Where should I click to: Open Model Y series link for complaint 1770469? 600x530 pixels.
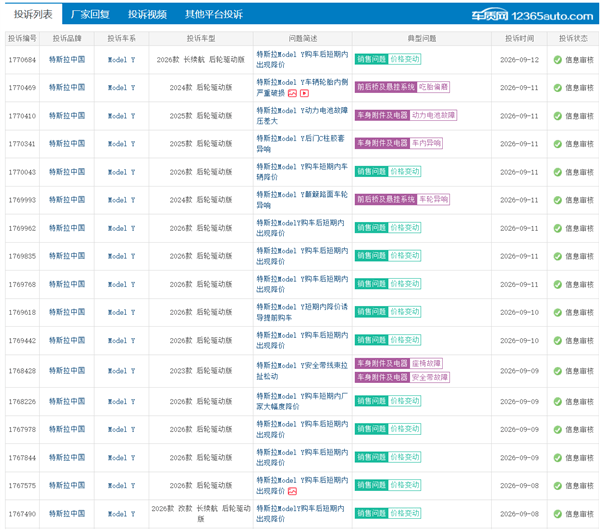pyautogui.click(x=122, y=88)
